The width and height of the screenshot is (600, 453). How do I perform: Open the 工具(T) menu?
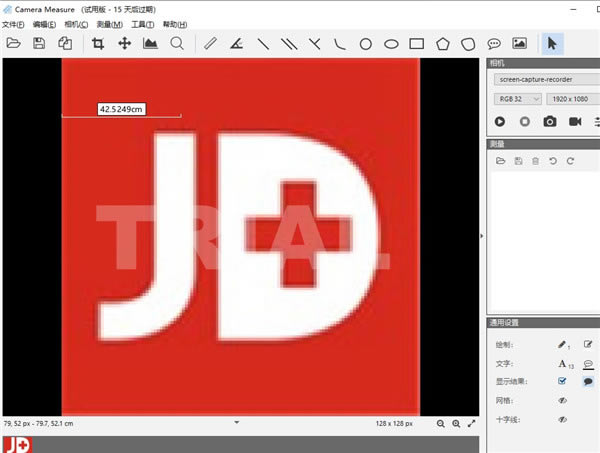pyautogui.click(x=143, y=24)
